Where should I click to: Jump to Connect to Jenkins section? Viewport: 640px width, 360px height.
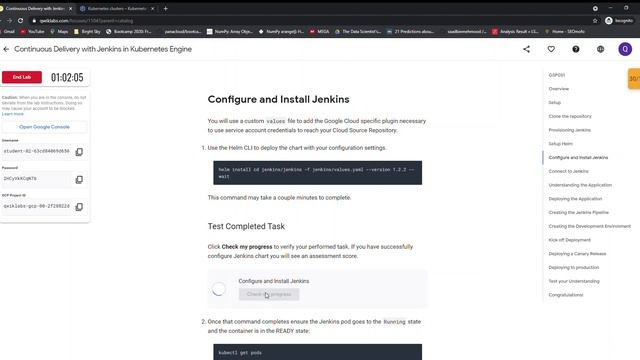(x=568, y=171)
